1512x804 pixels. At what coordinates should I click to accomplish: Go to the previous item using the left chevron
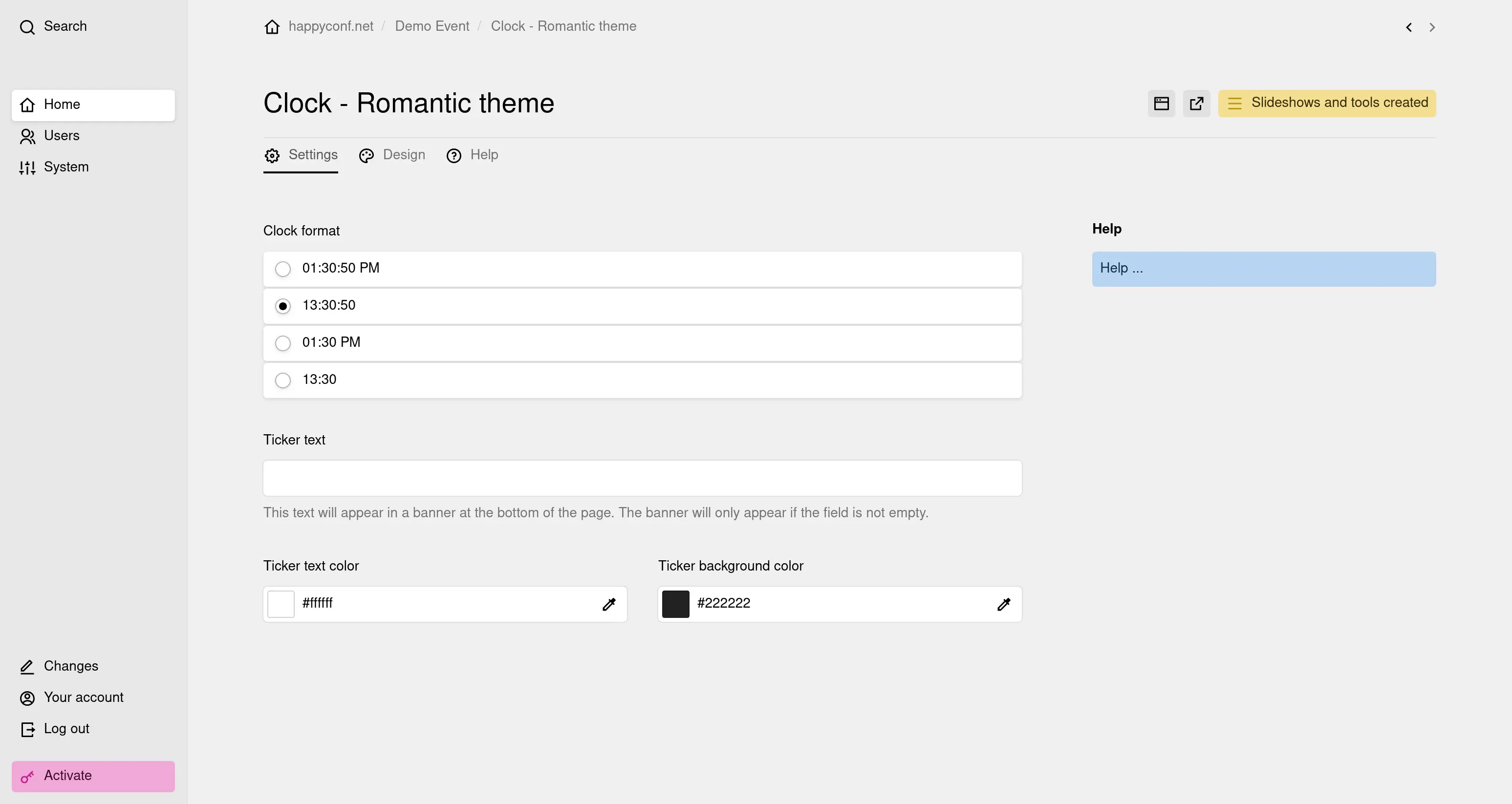(x=1409, y=27)
